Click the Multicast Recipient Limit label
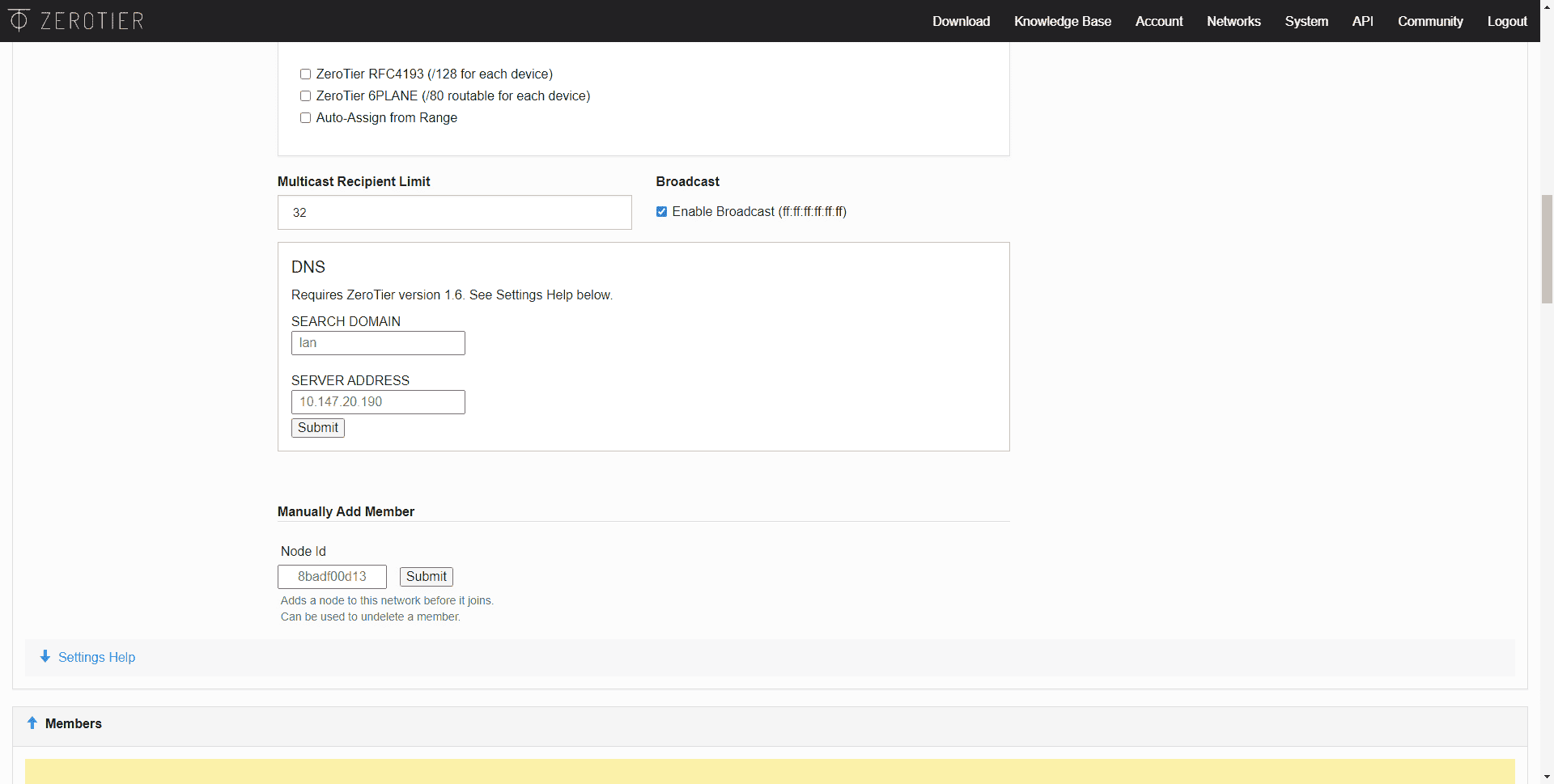The image size is (1554, 784). point(354,181)
